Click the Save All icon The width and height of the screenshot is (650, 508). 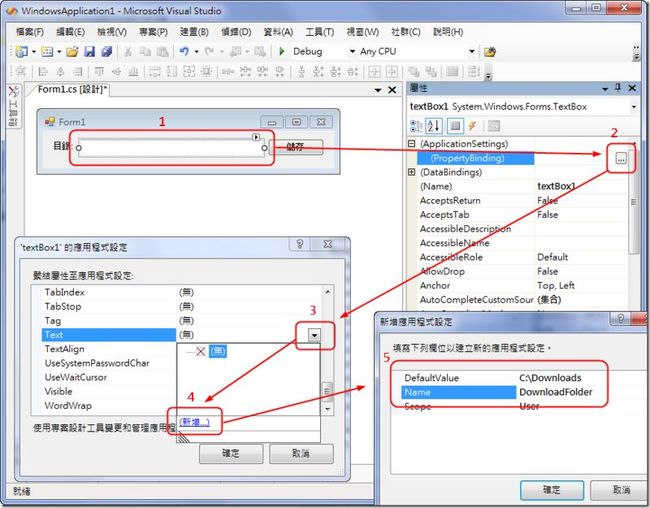[x=107, y=51]
